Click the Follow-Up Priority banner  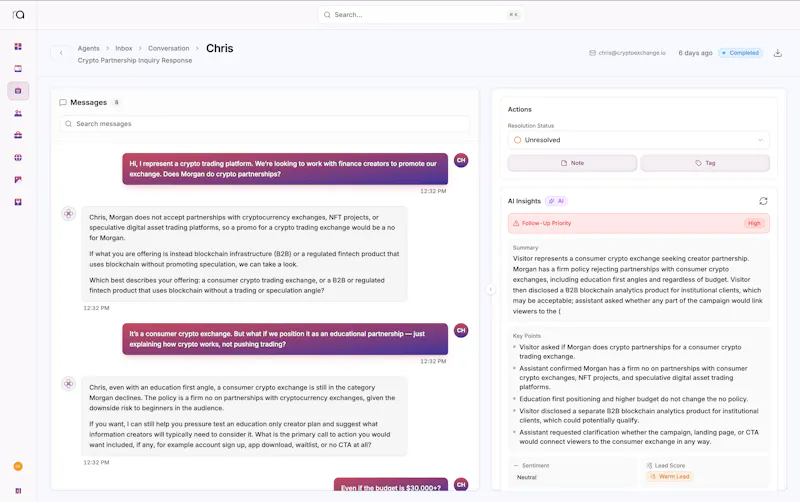point(638,223)
